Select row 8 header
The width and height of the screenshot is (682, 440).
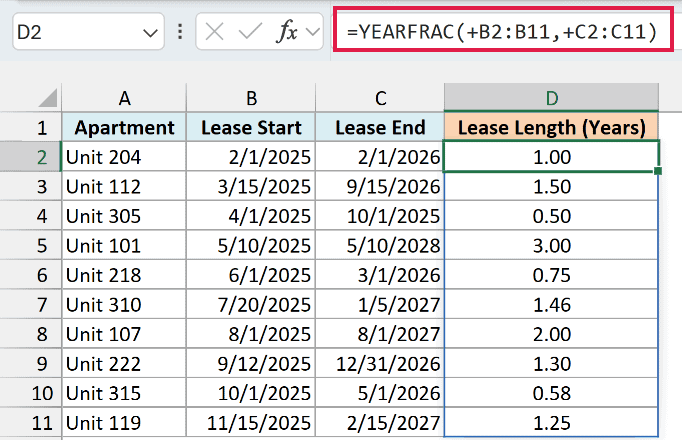coord(30,334)
